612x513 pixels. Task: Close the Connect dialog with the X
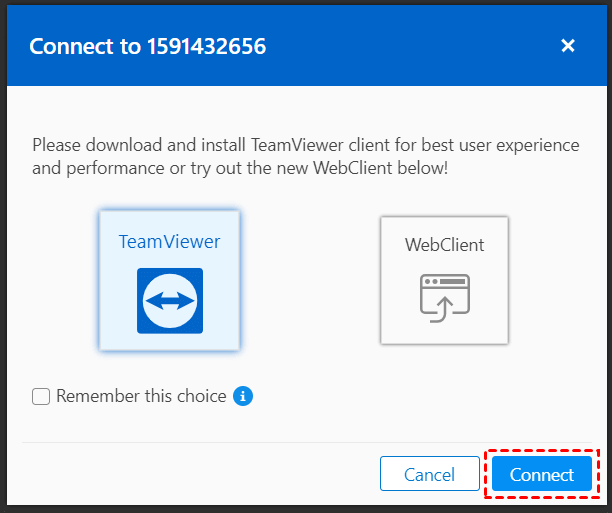(x=568, y=45)
